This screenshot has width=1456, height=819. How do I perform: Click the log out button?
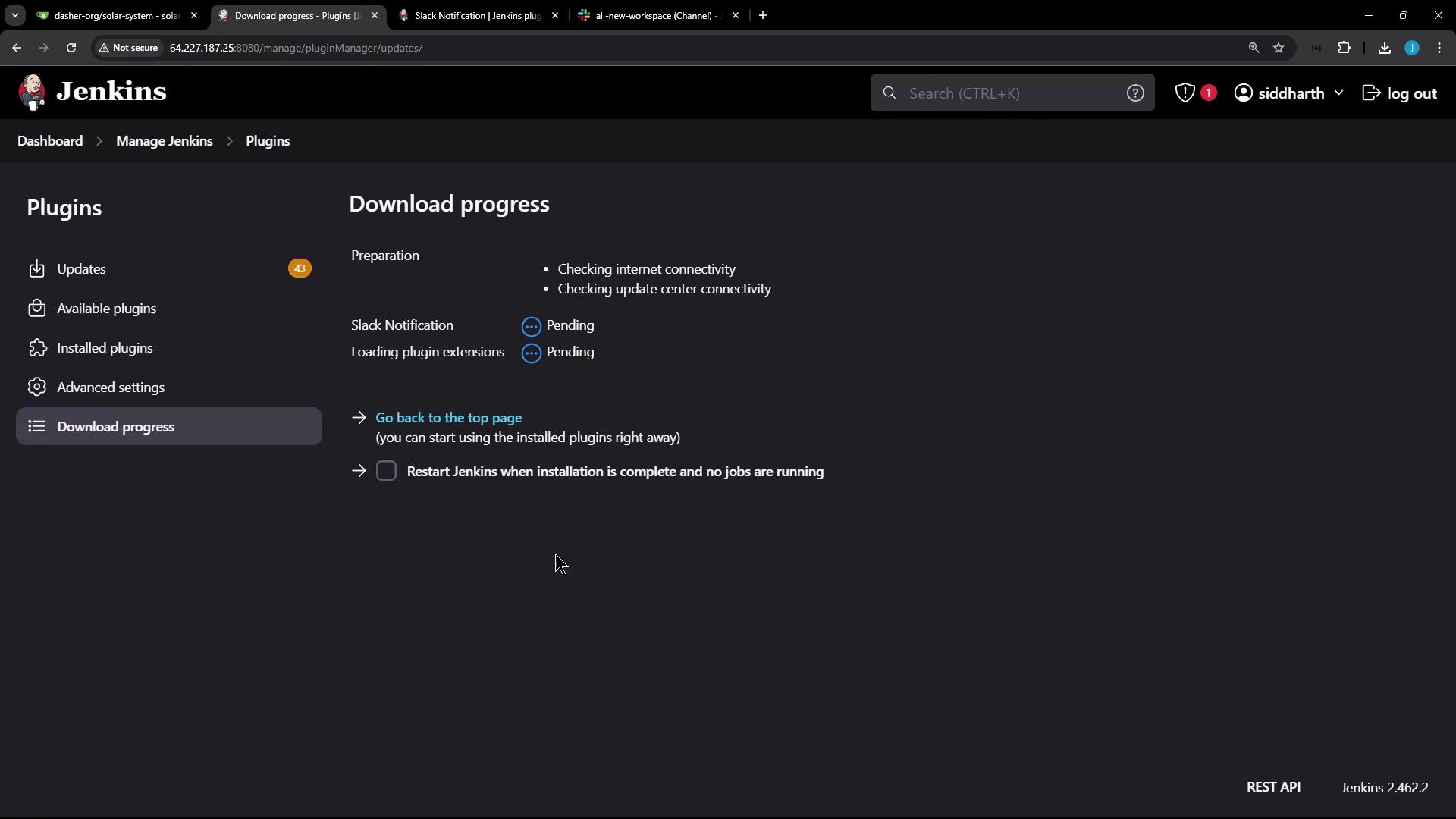click(x=1400, y=93)
